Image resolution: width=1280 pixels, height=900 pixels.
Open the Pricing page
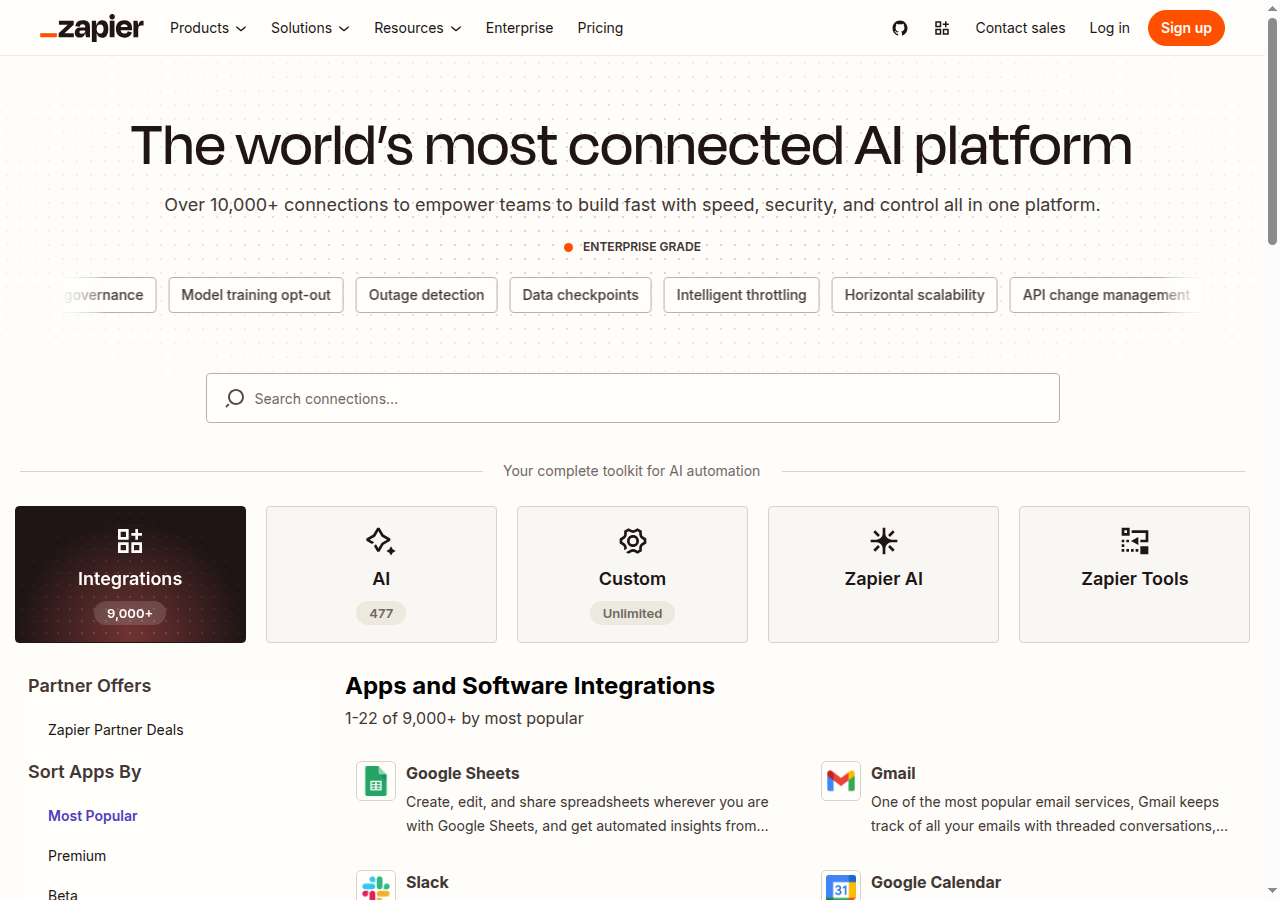point(600,28)
